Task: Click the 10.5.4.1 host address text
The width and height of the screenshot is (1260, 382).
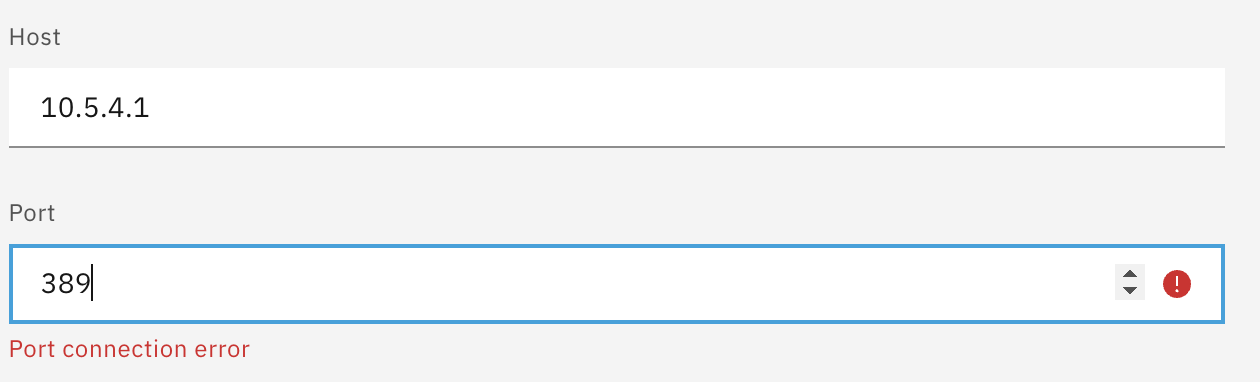Action: (x=95, y=108)
